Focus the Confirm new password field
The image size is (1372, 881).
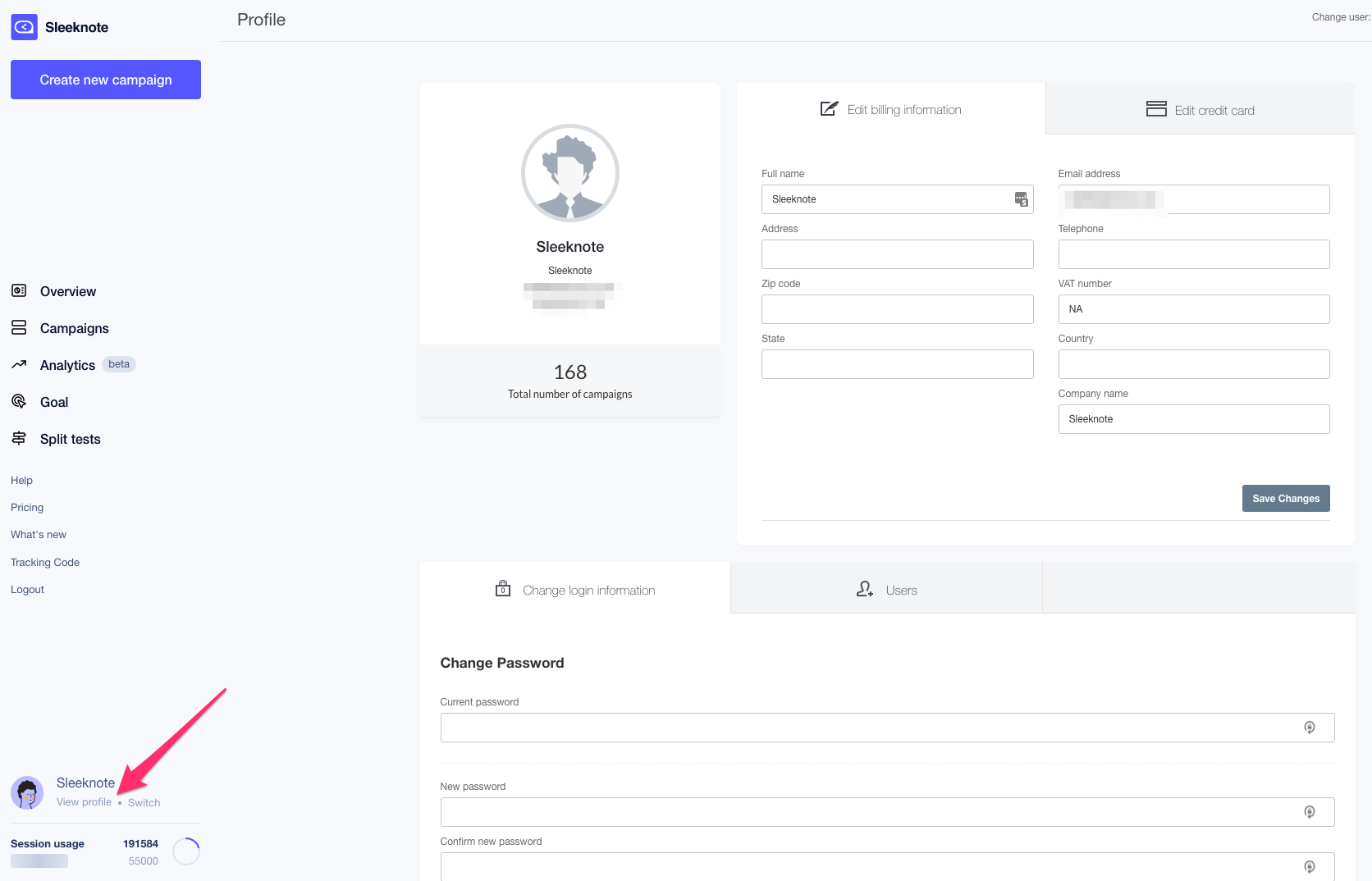(887, 866)
